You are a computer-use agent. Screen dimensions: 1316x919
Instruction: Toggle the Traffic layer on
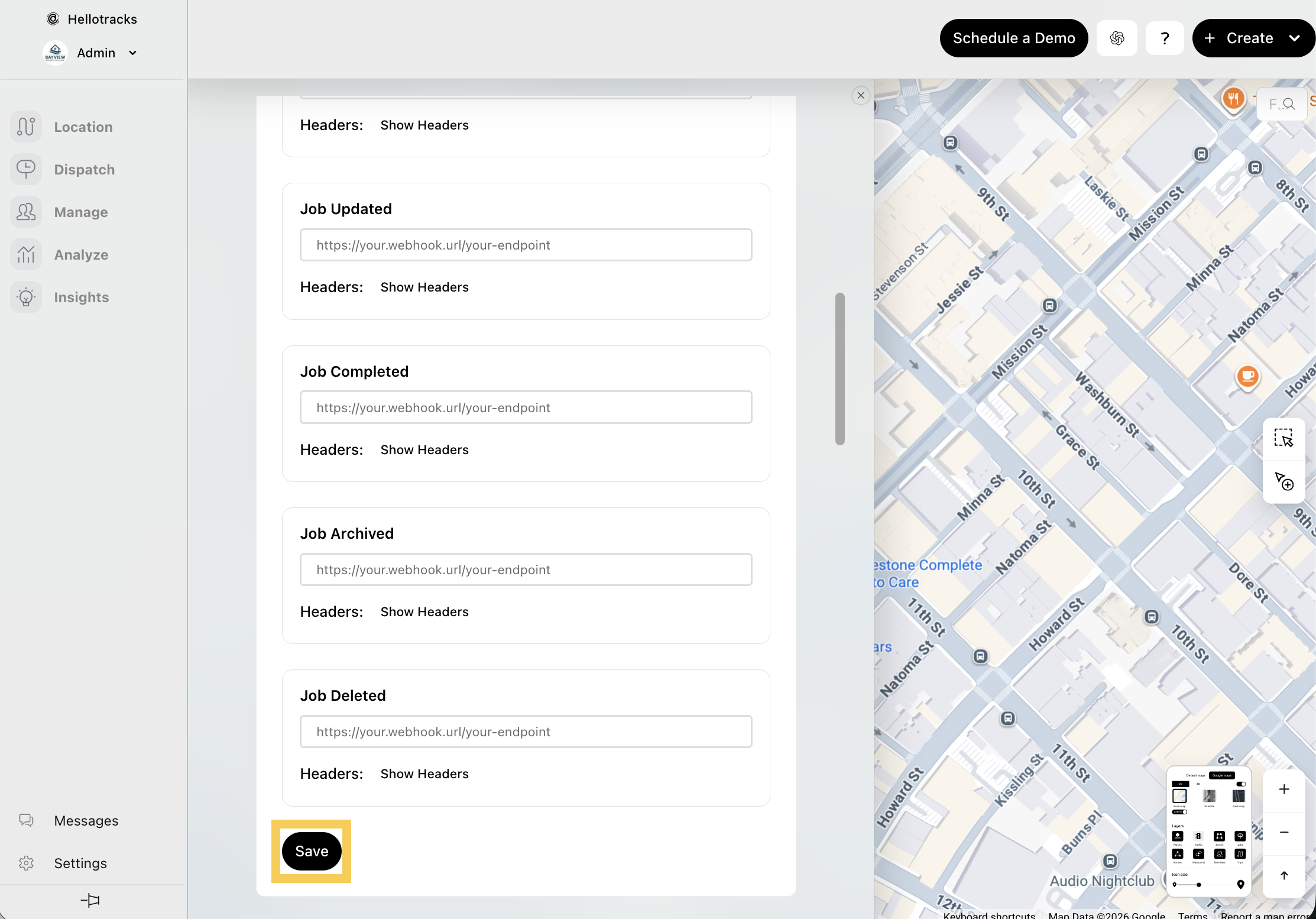(x=1198, y=836)
